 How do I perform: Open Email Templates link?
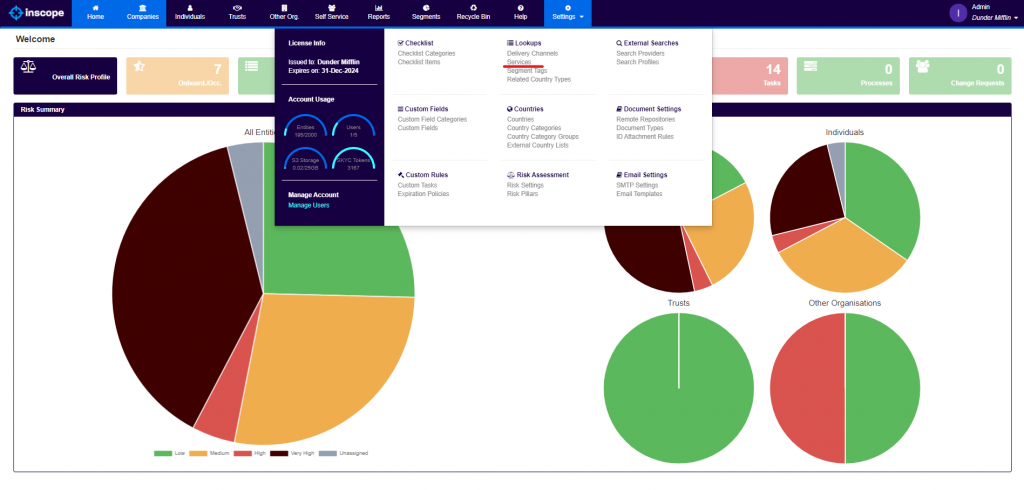tap(639, 194)
